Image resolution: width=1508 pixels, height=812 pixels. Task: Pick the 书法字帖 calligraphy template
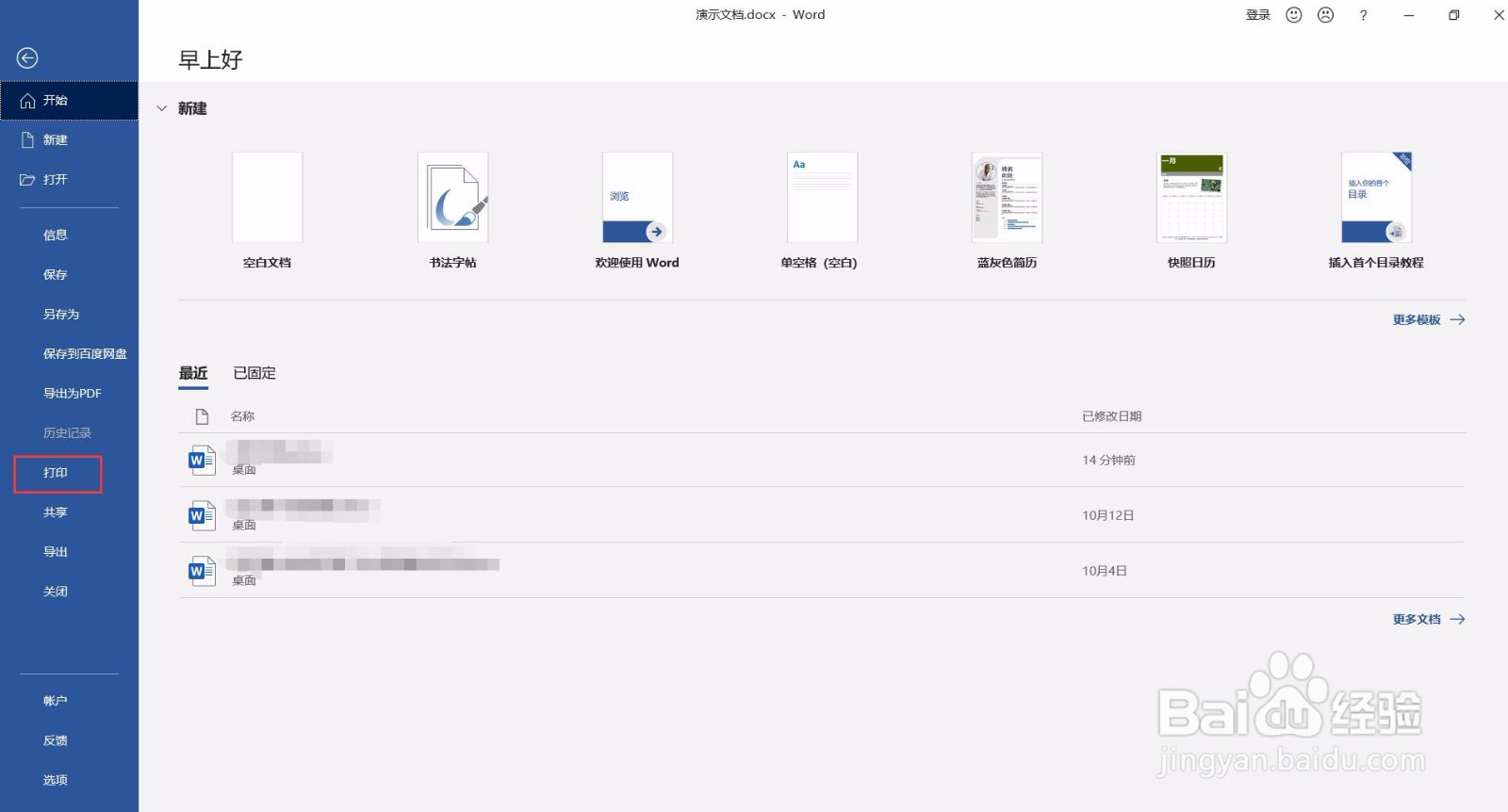click(x=452, y=211)
